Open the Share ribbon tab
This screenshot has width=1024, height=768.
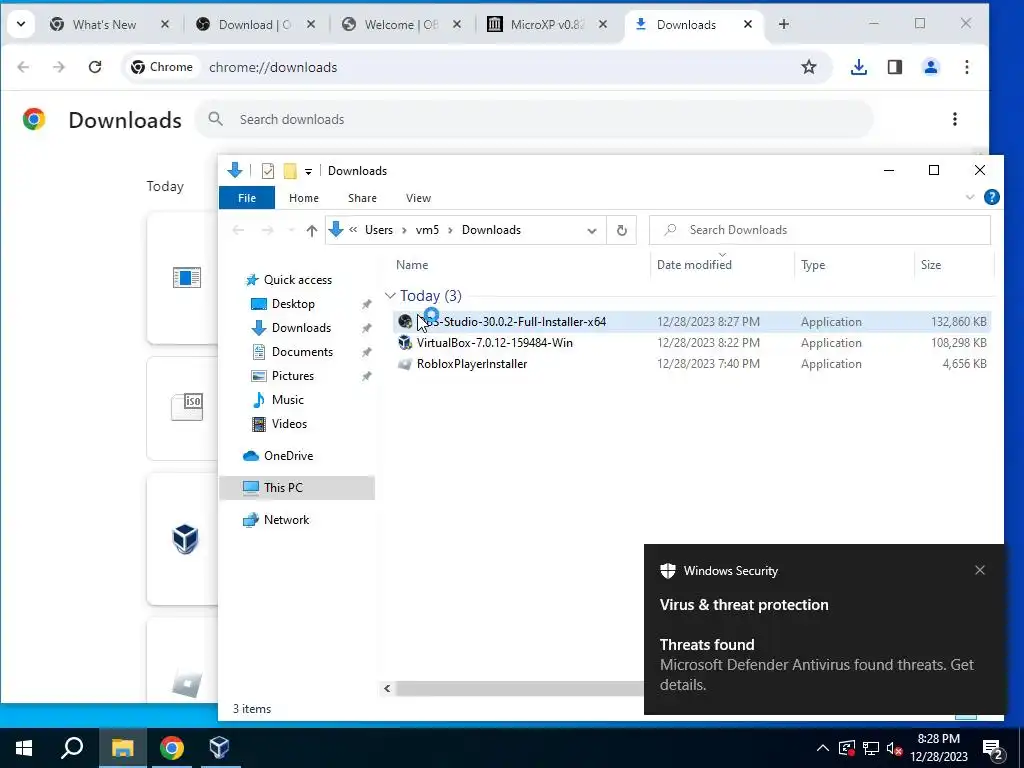point(362,198)
